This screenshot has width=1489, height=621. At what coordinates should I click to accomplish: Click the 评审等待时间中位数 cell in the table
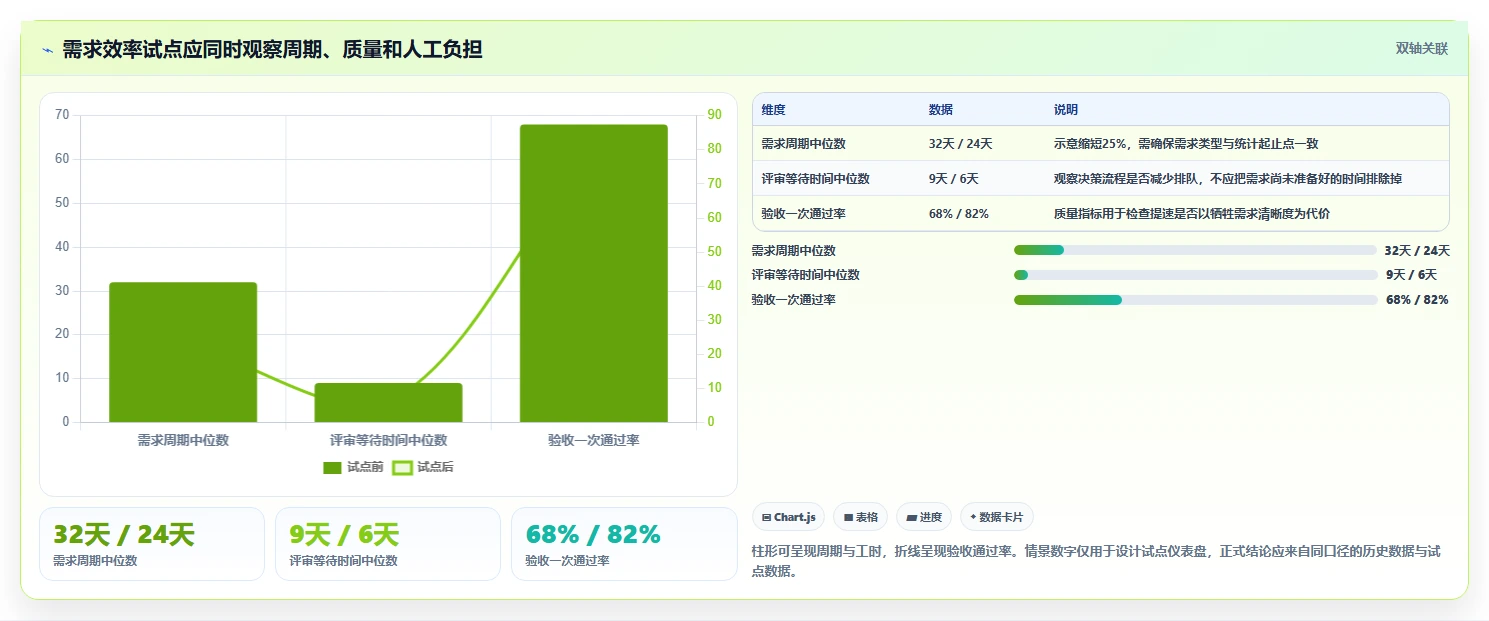[815, 179]
